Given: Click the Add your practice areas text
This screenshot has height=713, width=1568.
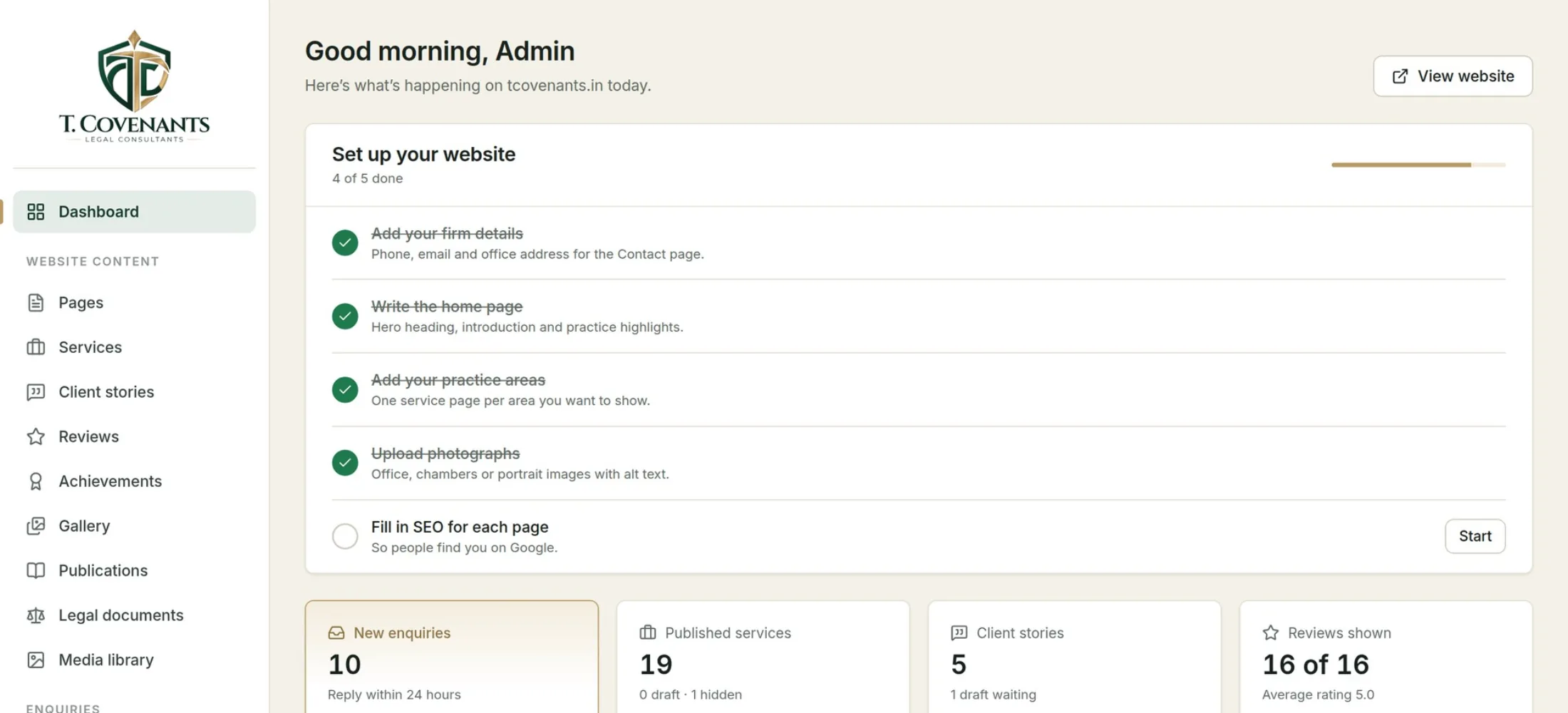Looking at the screenshot, I should (x=458, y=380).
